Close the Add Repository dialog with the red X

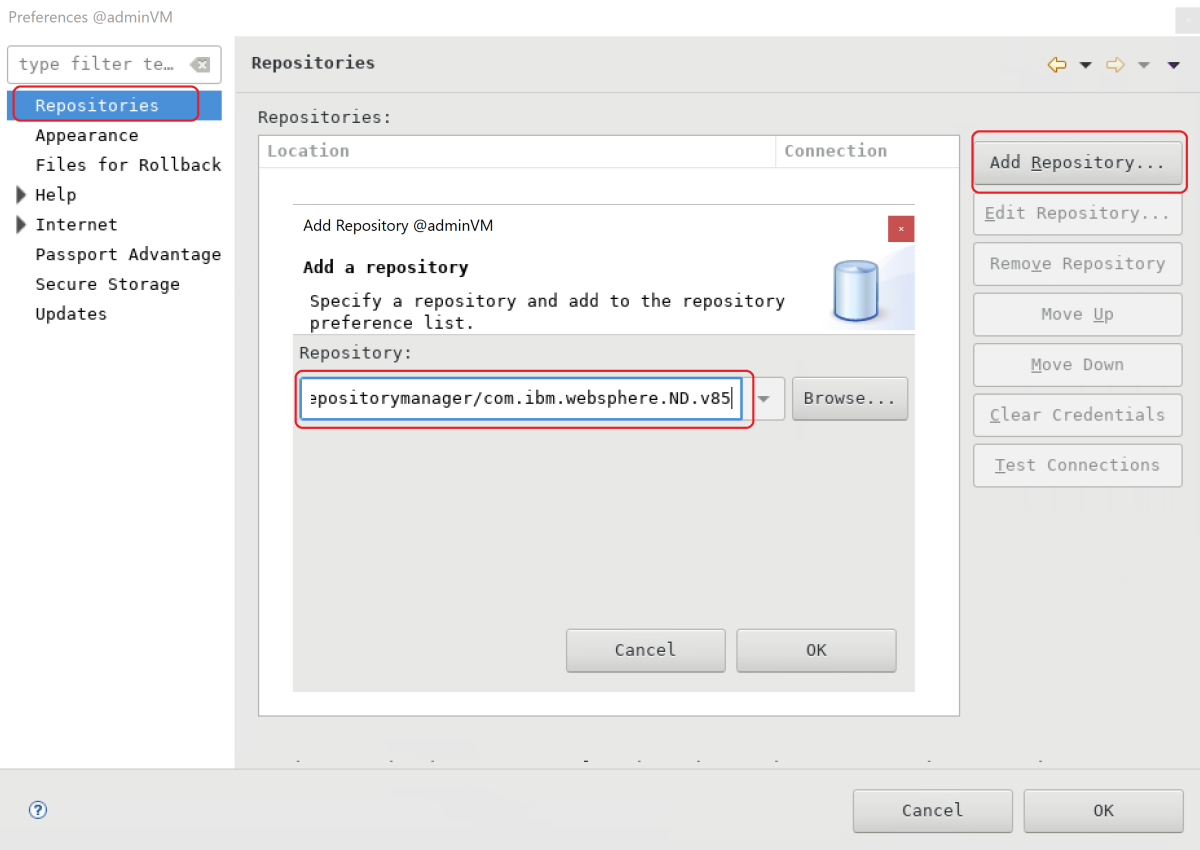[x=900, y=228]
